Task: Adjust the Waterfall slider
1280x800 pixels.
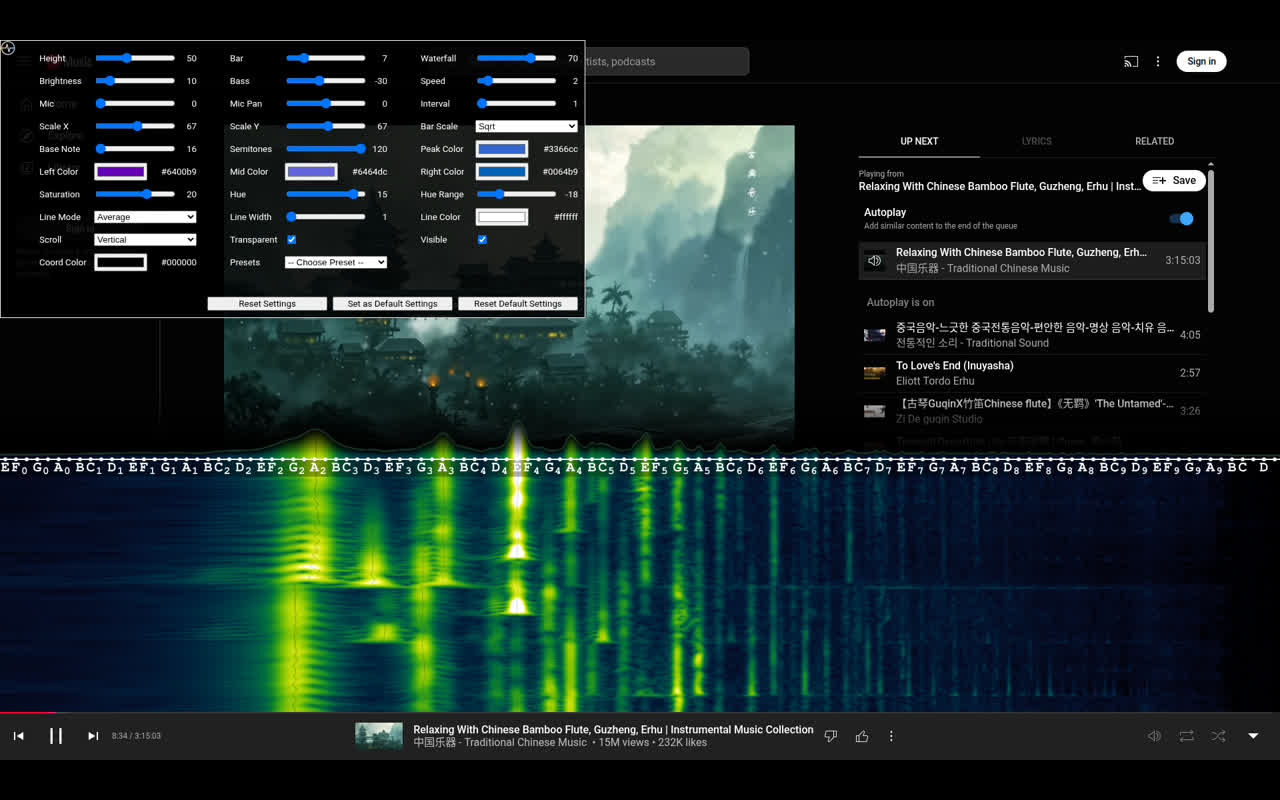Action: click(516, 58)
